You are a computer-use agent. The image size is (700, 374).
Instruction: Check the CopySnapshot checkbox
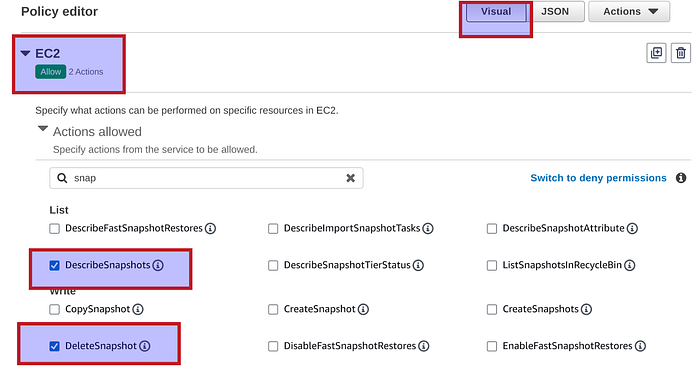[x=54, y=309]
